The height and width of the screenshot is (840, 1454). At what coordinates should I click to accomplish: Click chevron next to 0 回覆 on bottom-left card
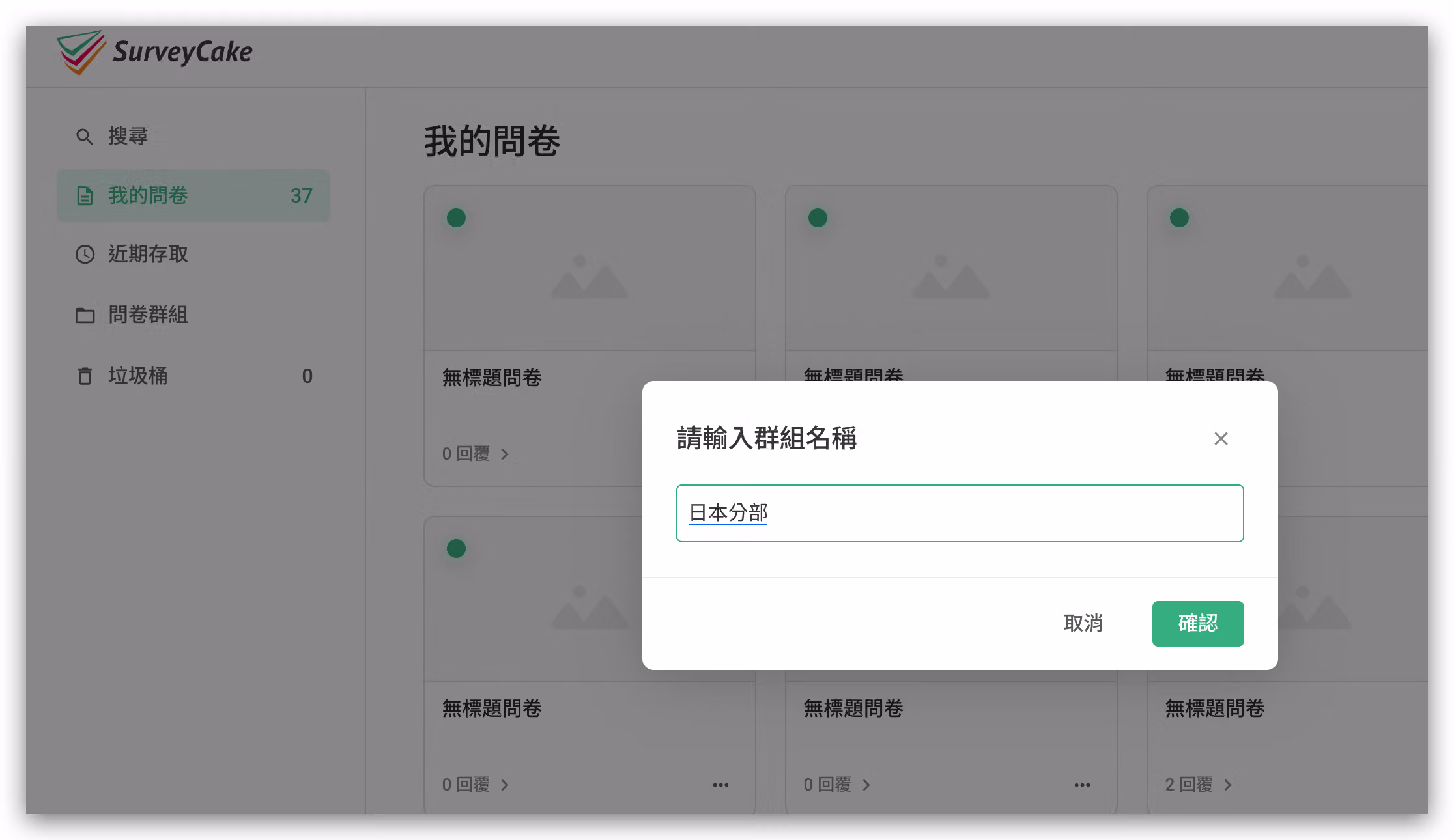pyautogui.click(x=505, y=785)
